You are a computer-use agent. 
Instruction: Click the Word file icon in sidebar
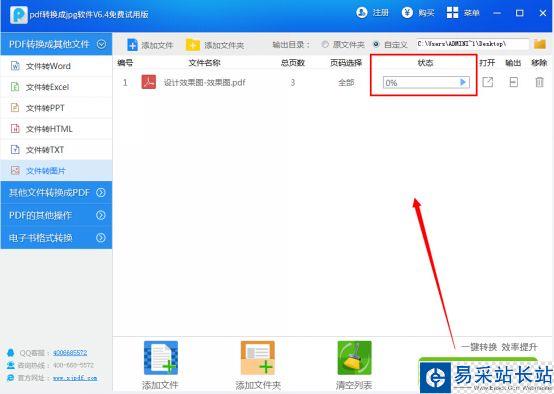[x=15, y=66]
